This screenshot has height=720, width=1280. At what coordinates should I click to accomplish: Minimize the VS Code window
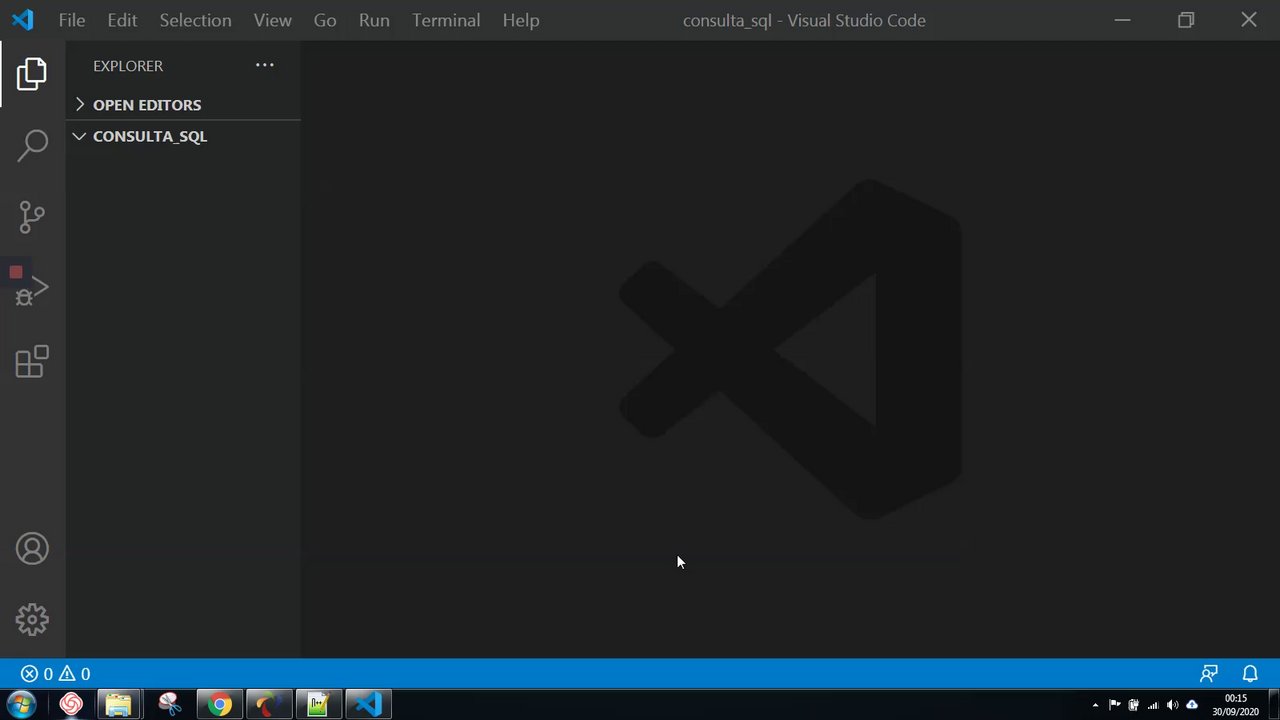pos(1123,20)
